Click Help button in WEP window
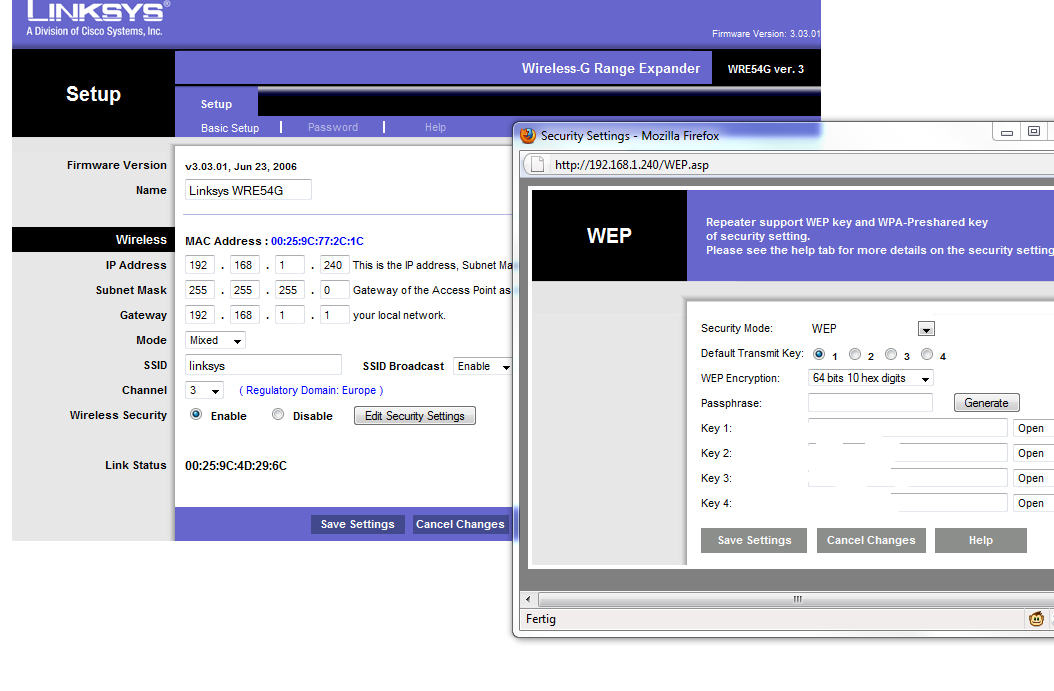This screenshot has height=691, width=1054. coord(981,540)
